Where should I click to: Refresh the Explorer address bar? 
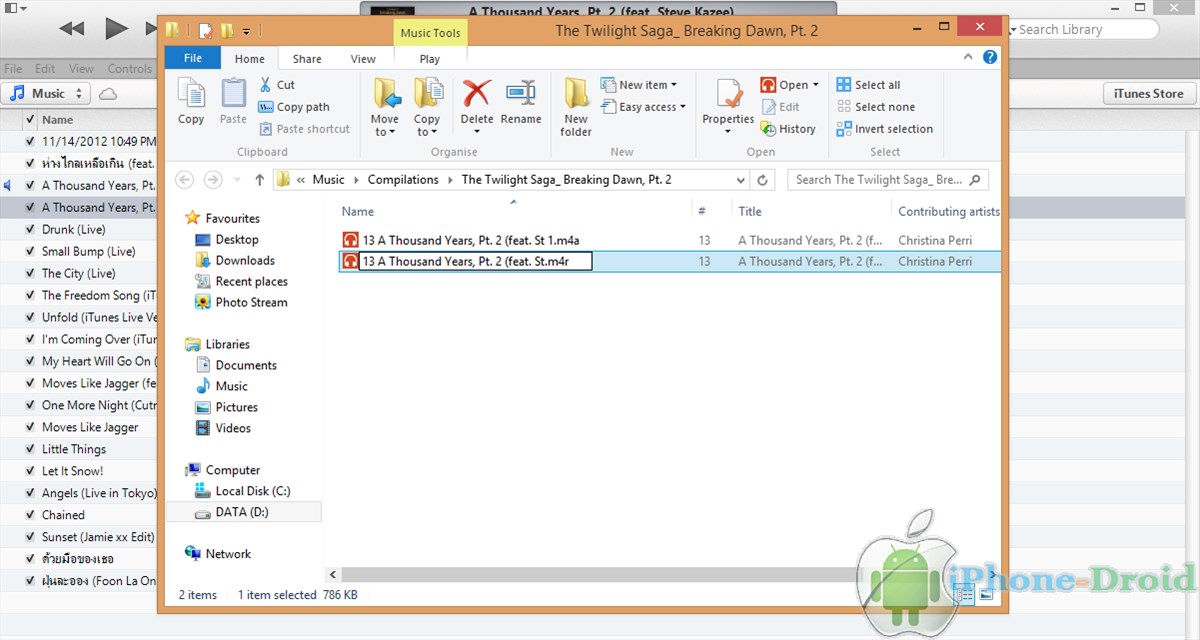coord(762,180)
